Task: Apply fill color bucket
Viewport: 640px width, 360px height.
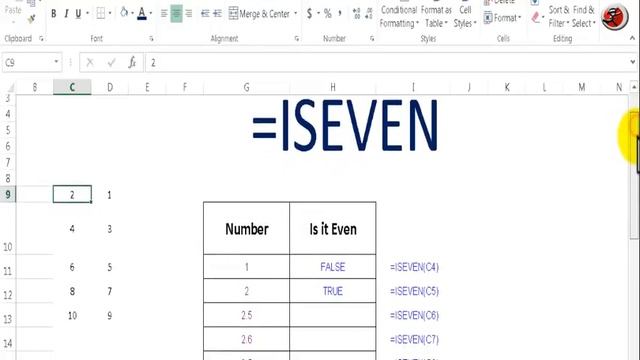Action: click(124, 13)
